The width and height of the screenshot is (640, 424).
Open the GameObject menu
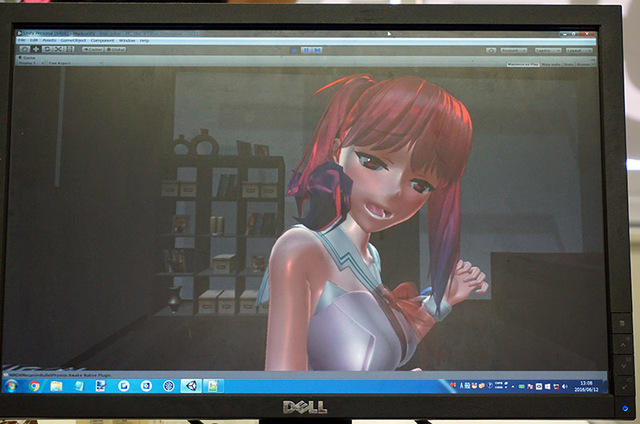(73, 40)
